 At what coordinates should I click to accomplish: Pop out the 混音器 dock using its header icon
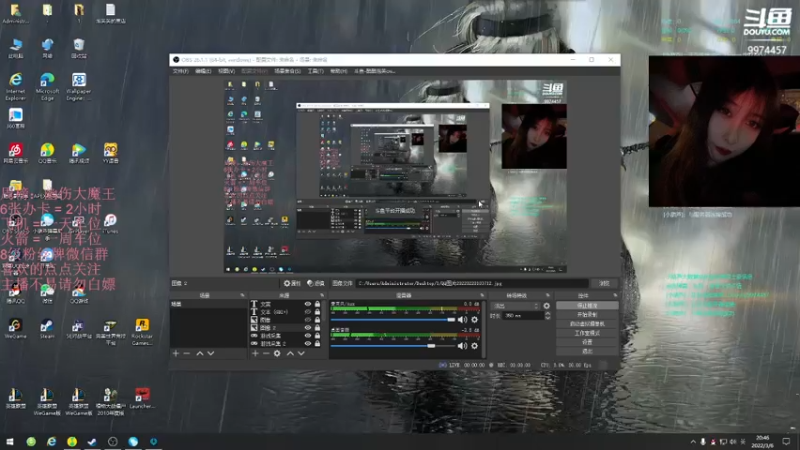tap(482, 295)
